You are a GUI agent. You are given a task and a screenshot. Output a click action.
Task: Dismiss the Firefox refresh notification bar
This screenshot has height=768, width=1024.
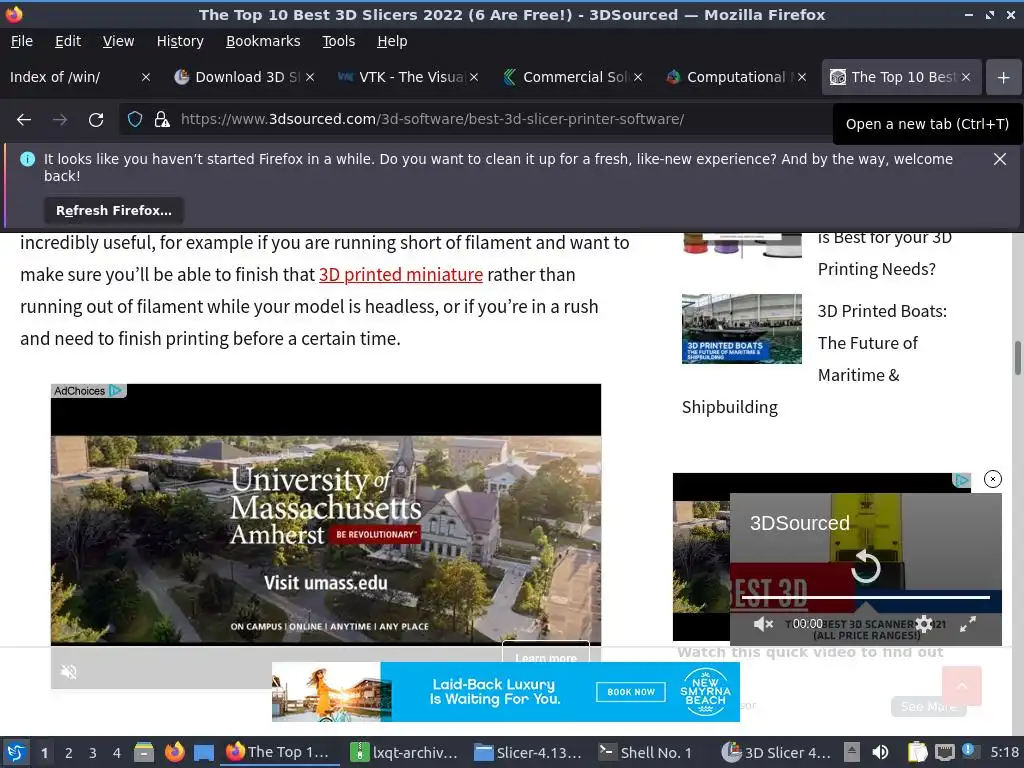coord(999,159)
